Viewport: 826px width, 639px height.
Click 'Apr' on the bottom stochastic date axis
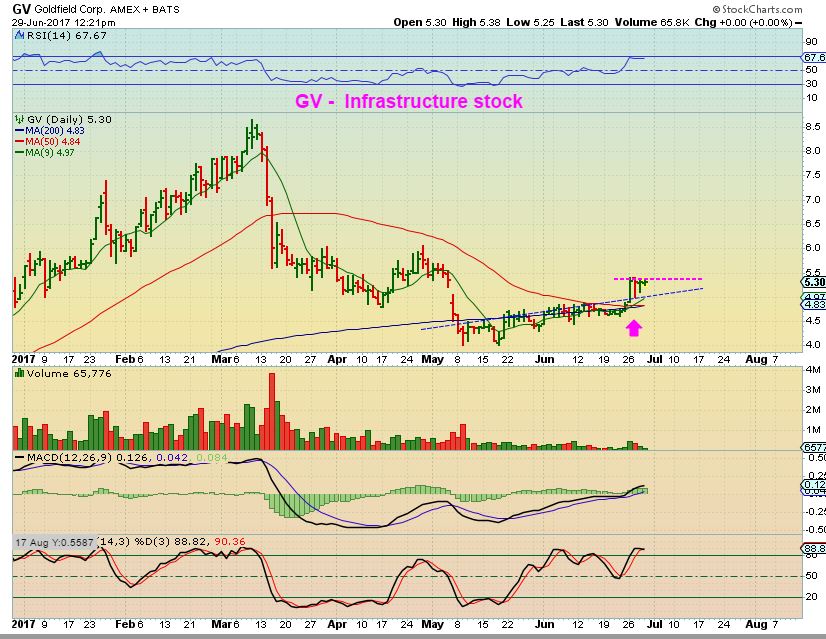(337, 624)
